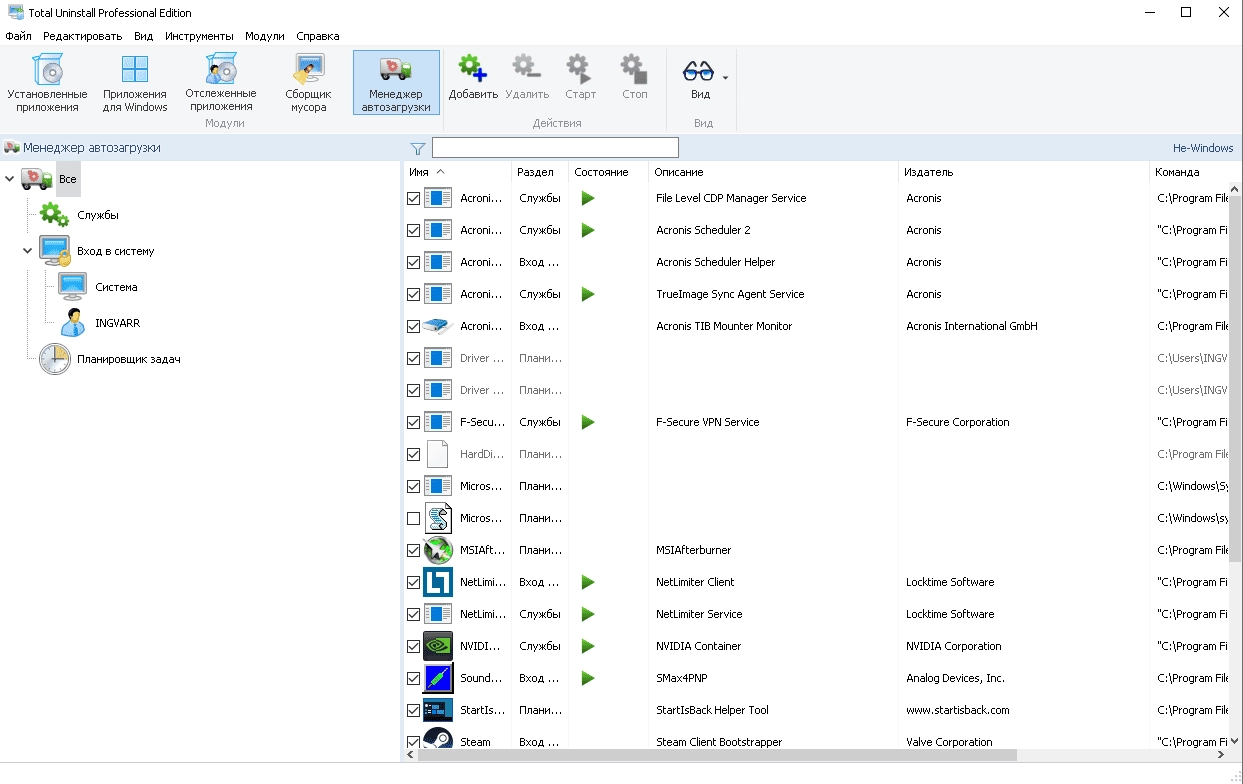Click the Старт toolbar icon
Image resolution: width=1243 pixels, height=784 pixels.
pos(580,70)
